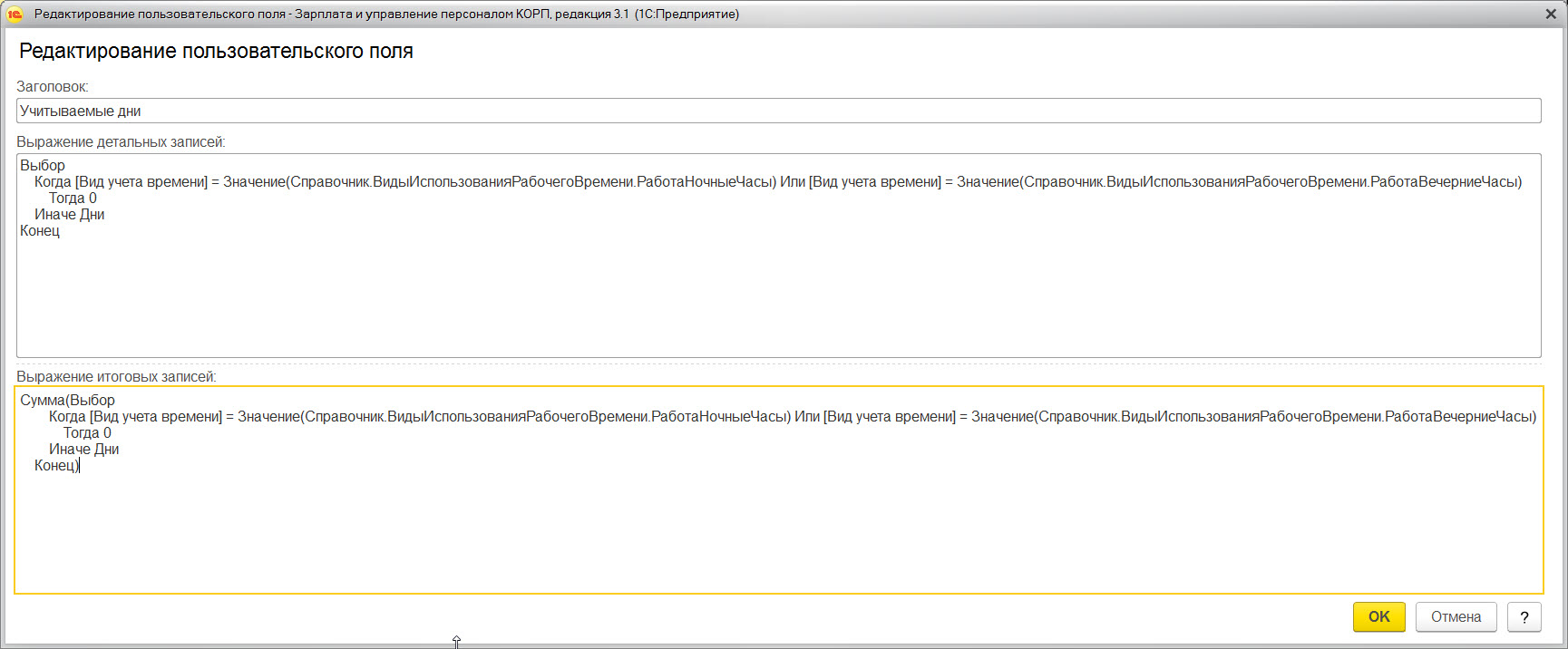Click the Выражение детальных записей label

[121, 142]
